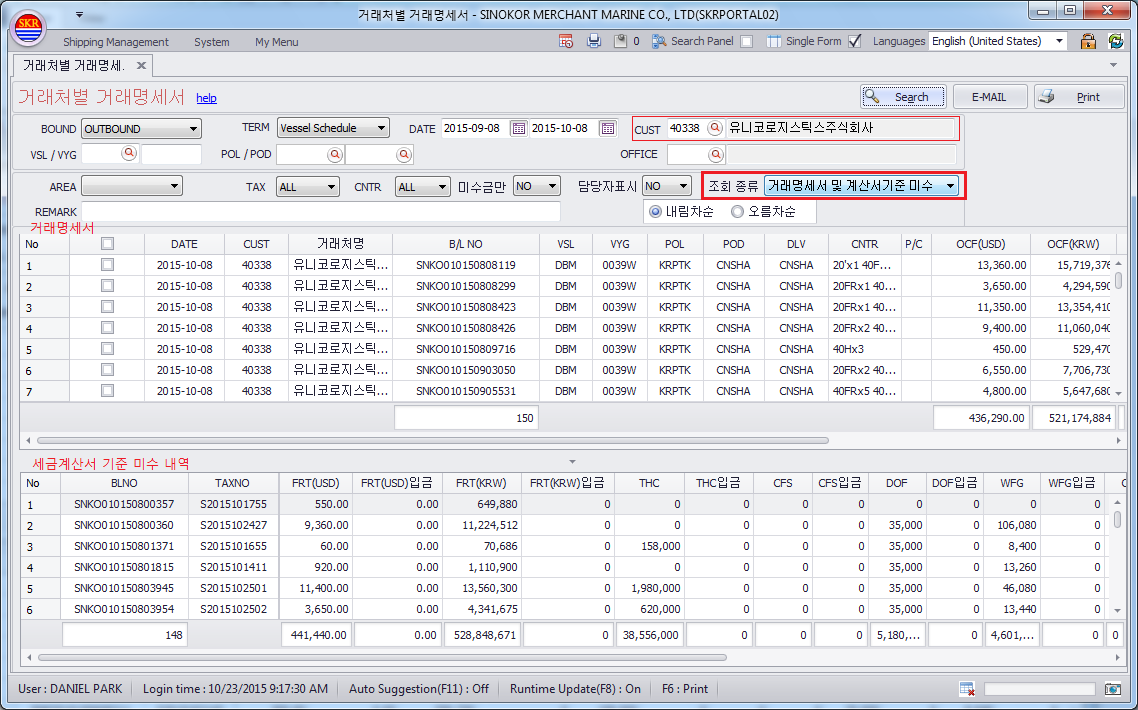The height and width of the screenshot is (710, 1138).
Task: Check the row for B/L SNKO010150809716
Action: [107, 349]
